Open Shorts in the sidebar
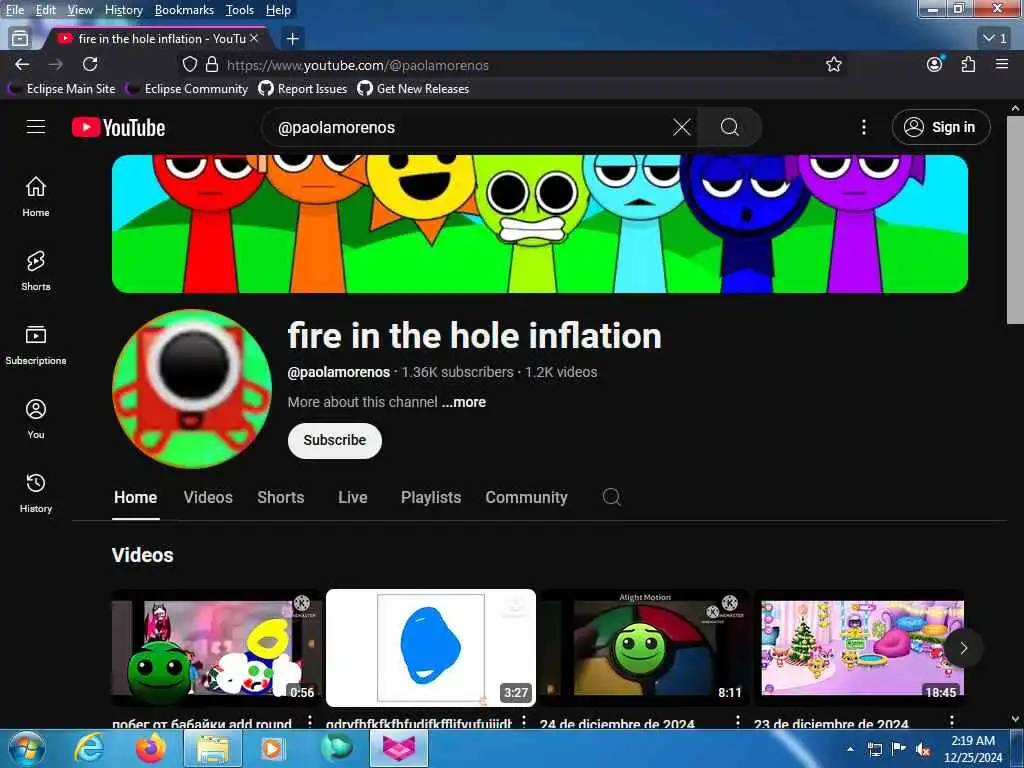The image size is (1024, 768). pyautogui.click(x=36, y=270)
